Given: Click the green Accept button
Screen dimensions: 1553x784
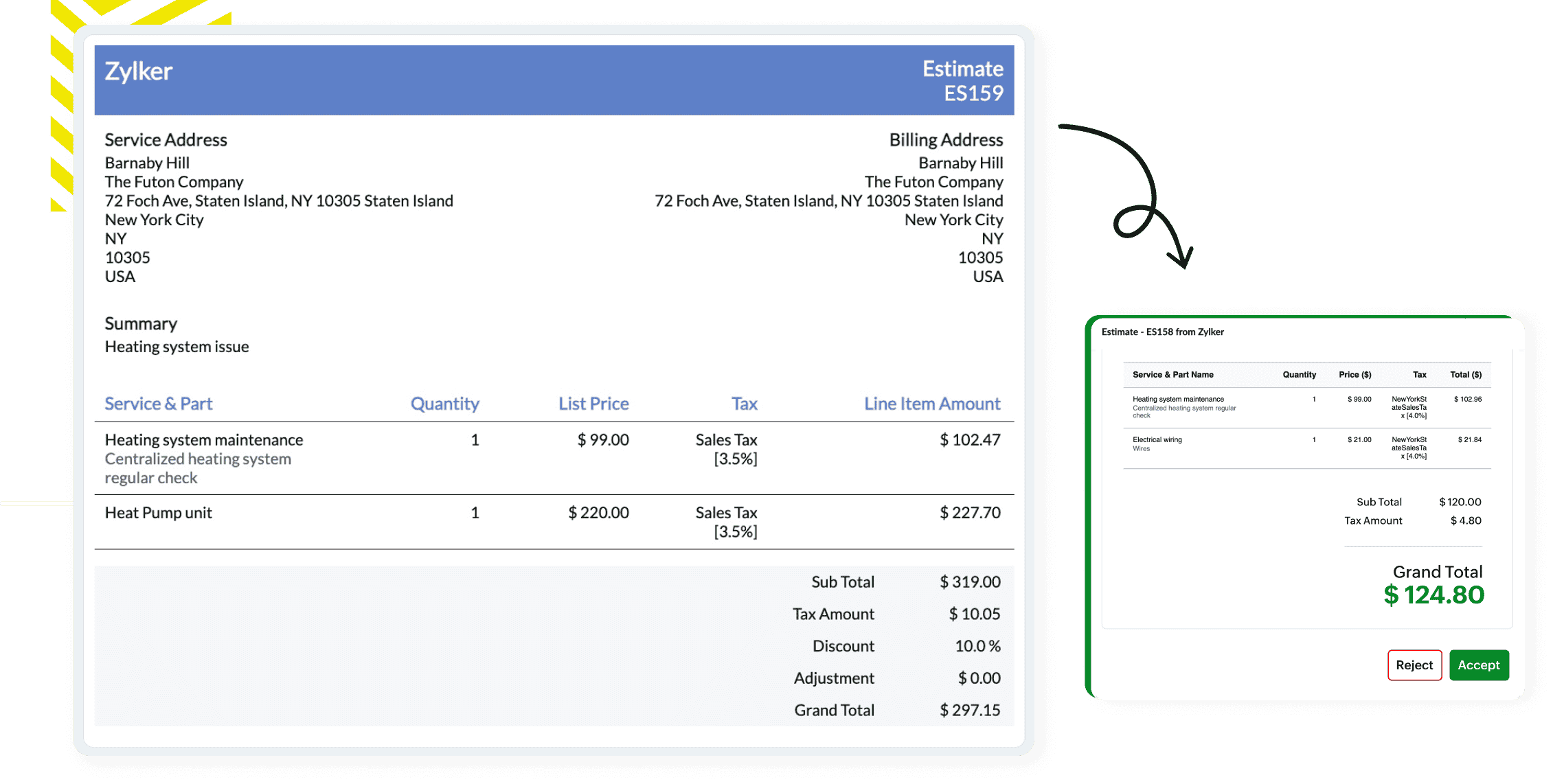Looking at the screenshot, I should (x=1478, y=665).
